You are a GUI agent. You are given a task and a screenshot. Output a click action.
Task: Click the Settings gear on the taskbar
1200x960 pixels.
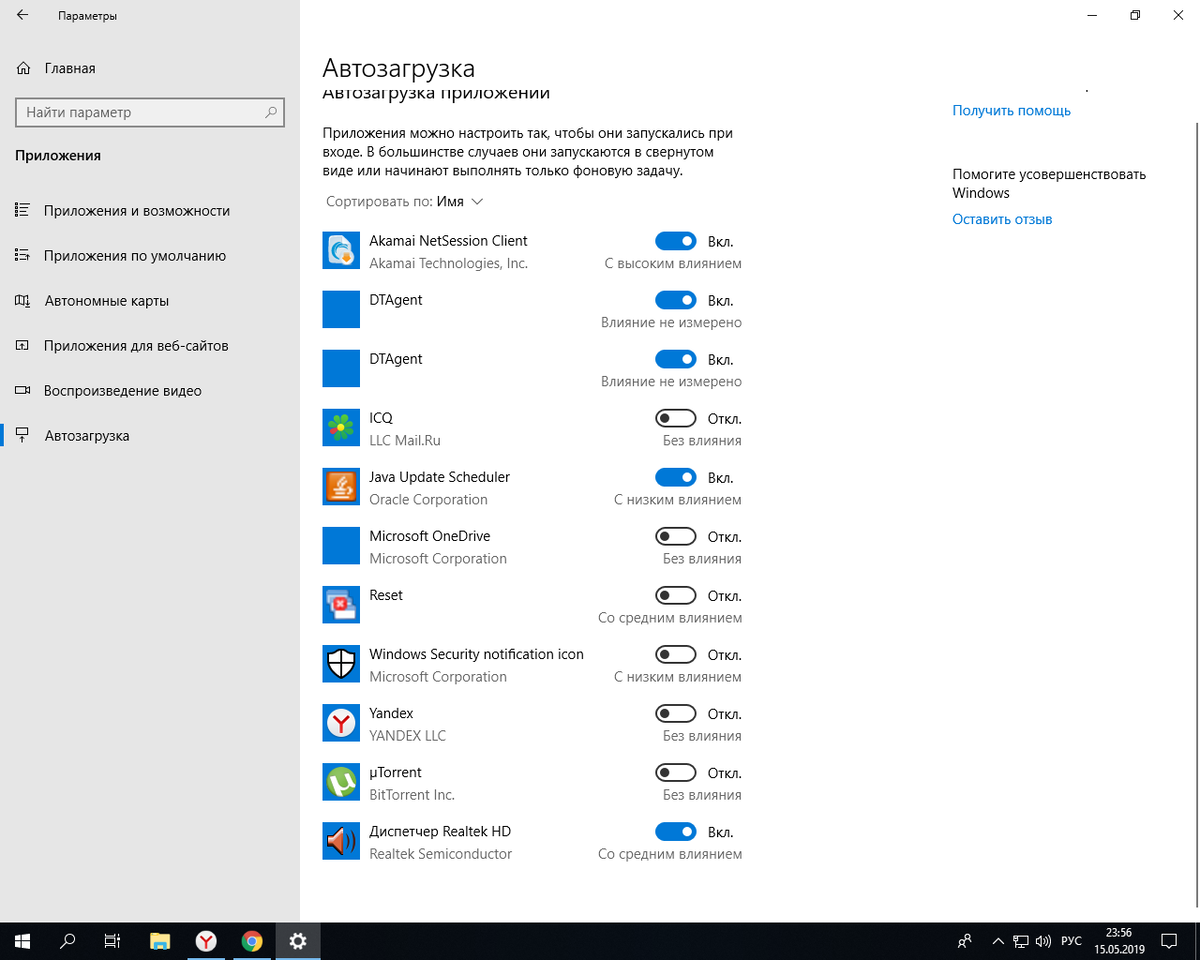pyautogui.click(x=298, y=941)
